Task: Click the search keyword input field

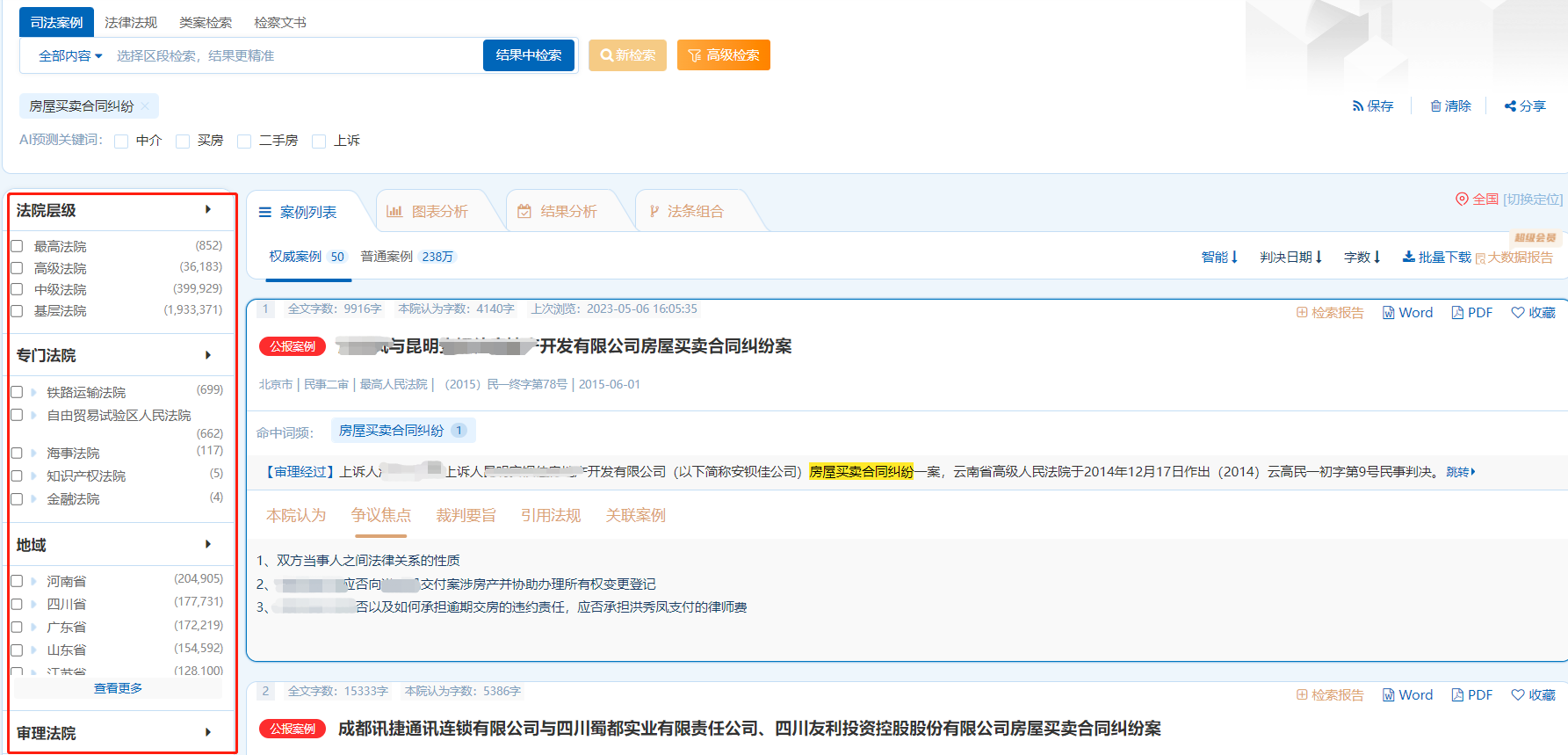Action: [294, 56]
